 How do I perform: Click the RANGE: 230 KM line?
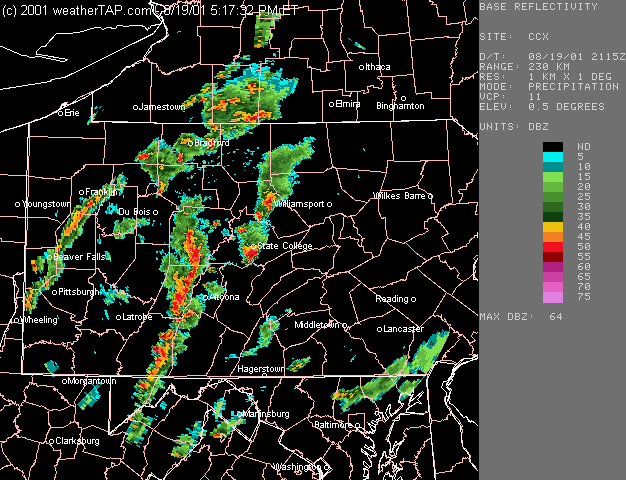525,67
